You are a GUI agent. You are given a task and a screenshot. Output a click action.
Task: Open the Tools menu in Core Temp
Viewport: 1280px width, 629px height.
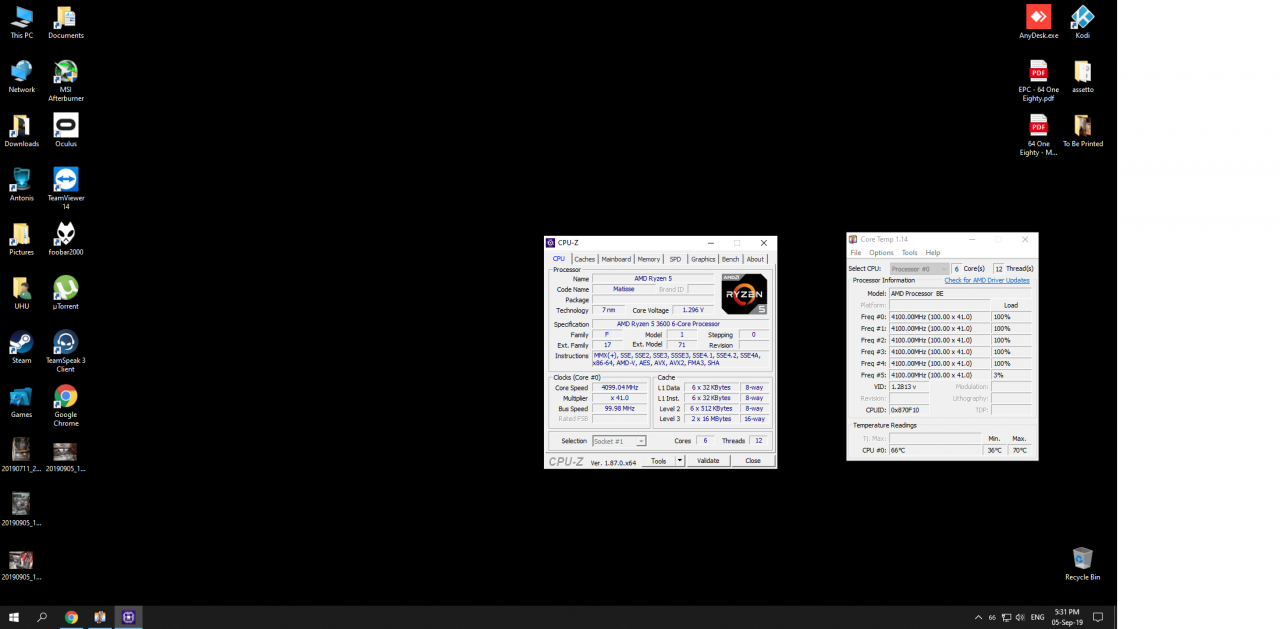click(909, 253)
